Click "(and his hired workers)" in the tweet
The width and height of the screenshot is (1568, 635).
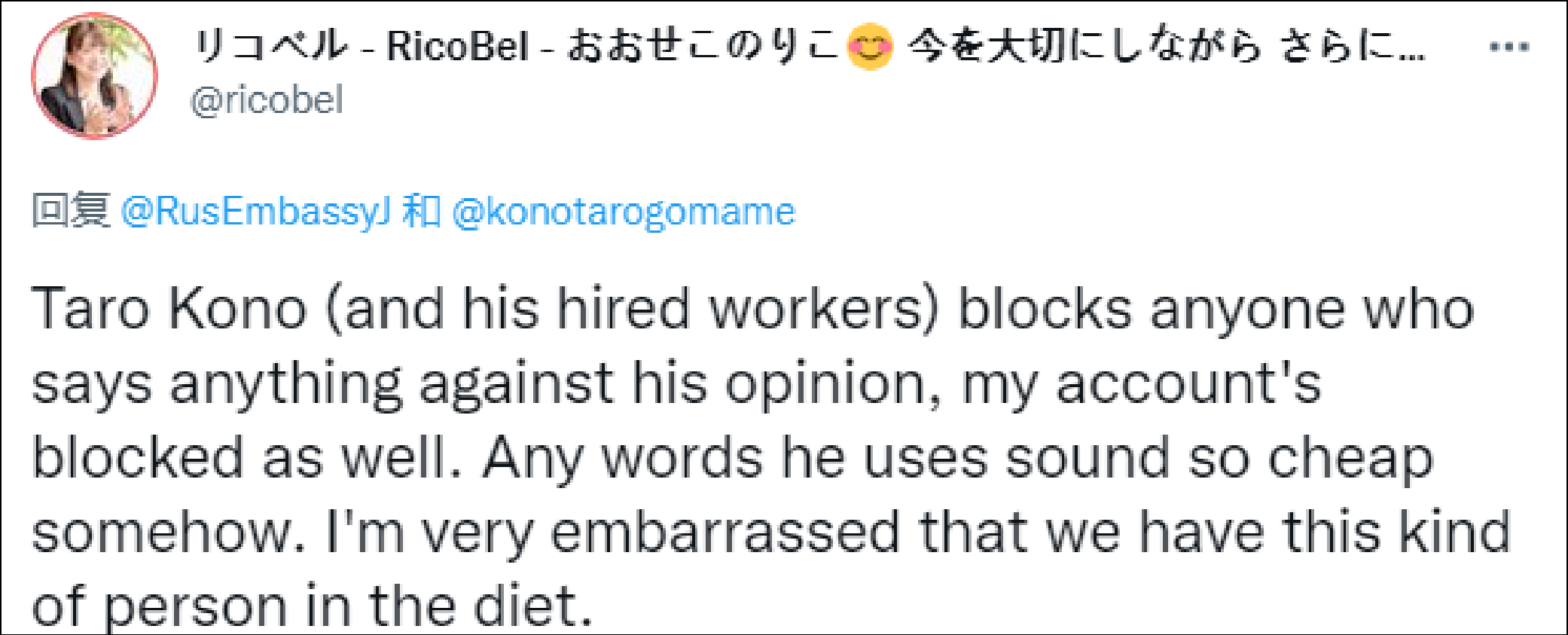click(632, 309)
